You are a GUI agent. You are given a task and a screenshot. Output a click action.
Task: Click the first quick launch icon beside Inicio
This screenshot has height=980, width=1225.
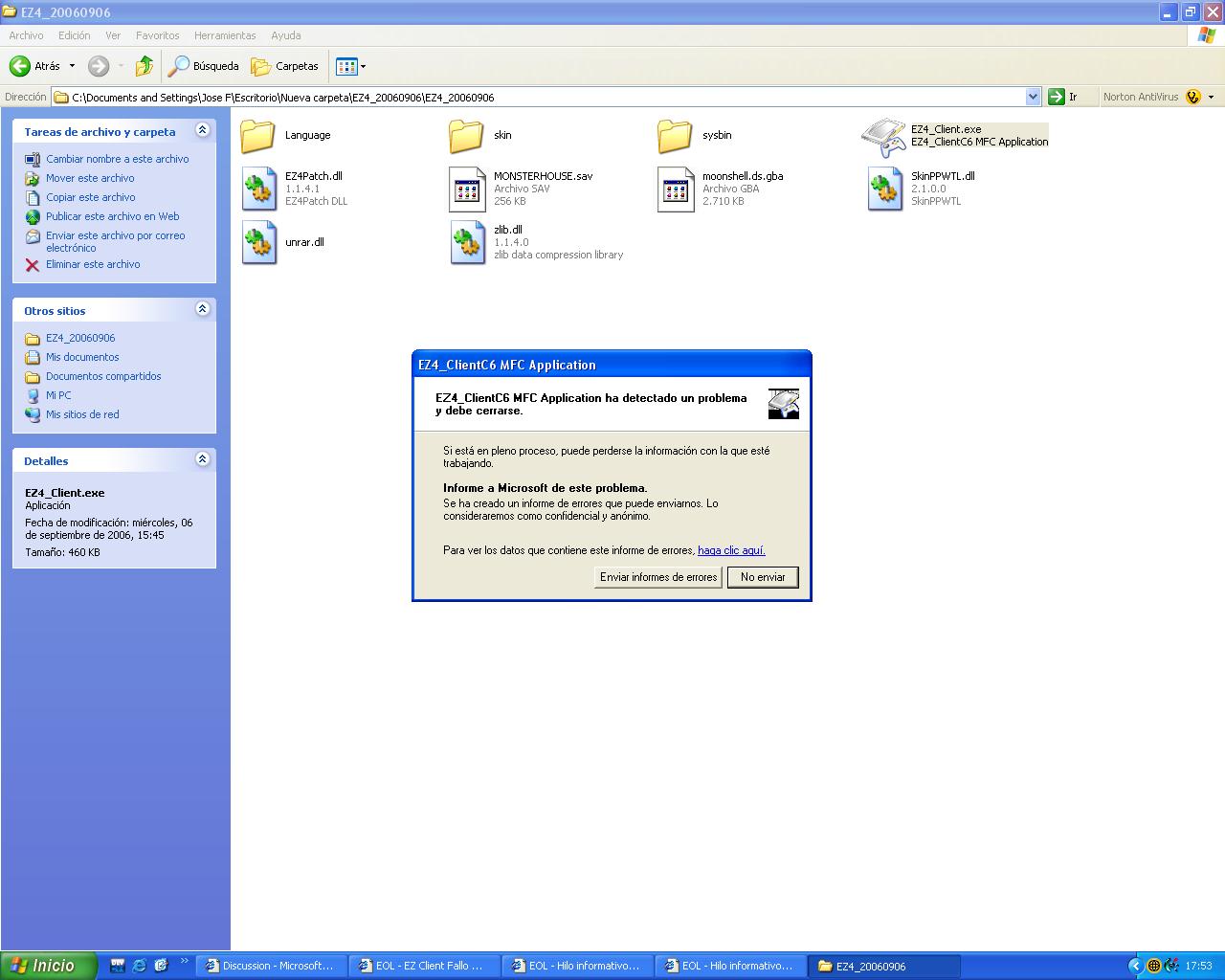(117, 966)
